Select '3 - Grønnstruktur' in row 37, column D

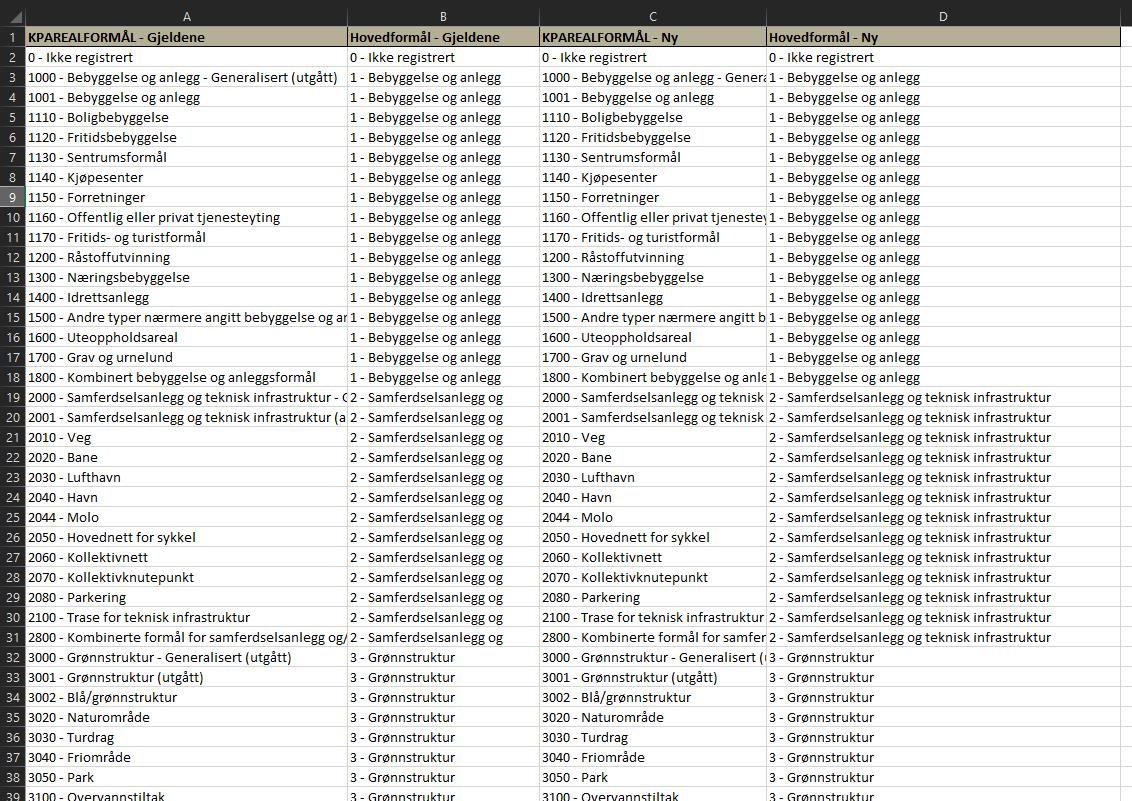point(944,758)
